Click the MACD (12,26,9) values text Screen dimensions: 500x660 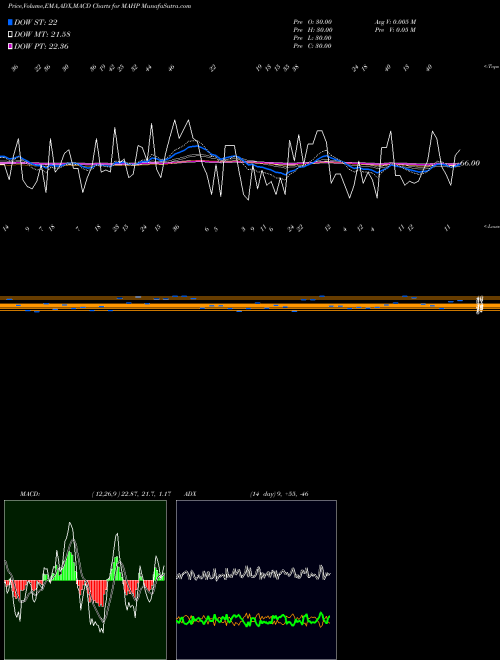pos(131,494)
